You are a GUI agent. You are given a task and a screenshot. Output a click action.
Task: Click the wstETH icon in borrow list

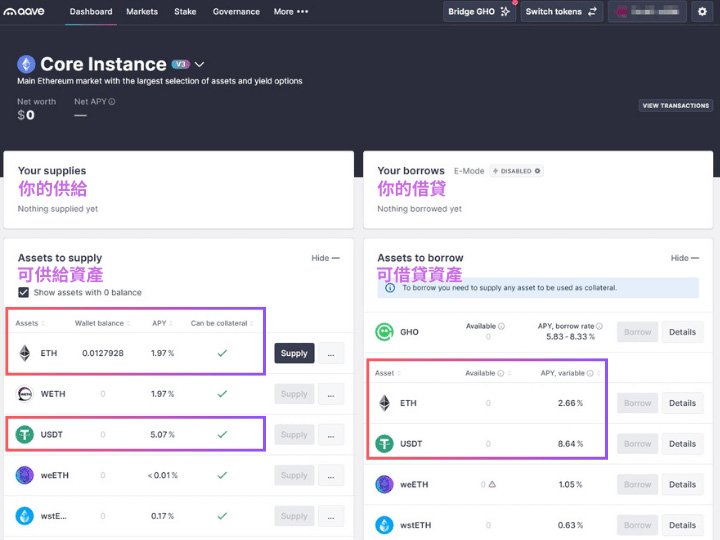(x=384, y=525)
